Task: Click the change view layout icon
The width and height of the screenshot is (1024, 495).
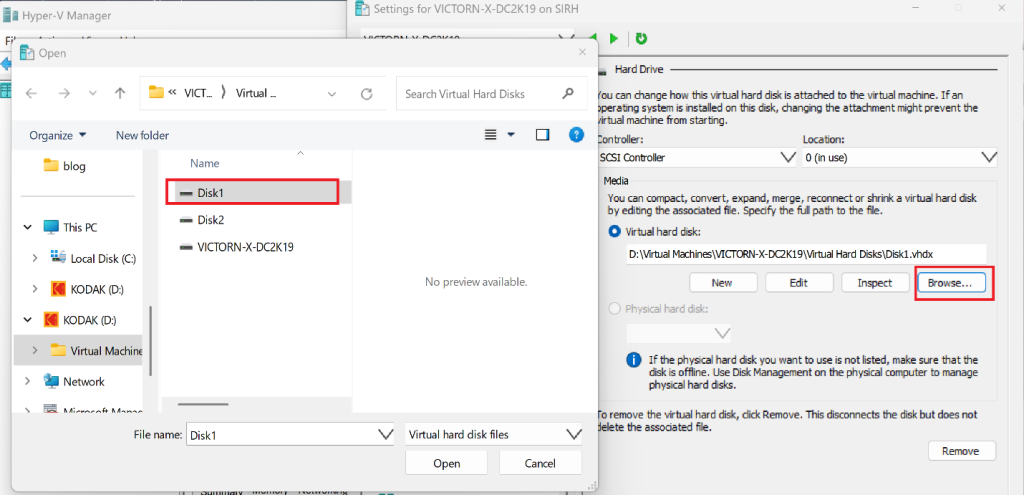Action: pyautogui.click(x=491, y=135)
